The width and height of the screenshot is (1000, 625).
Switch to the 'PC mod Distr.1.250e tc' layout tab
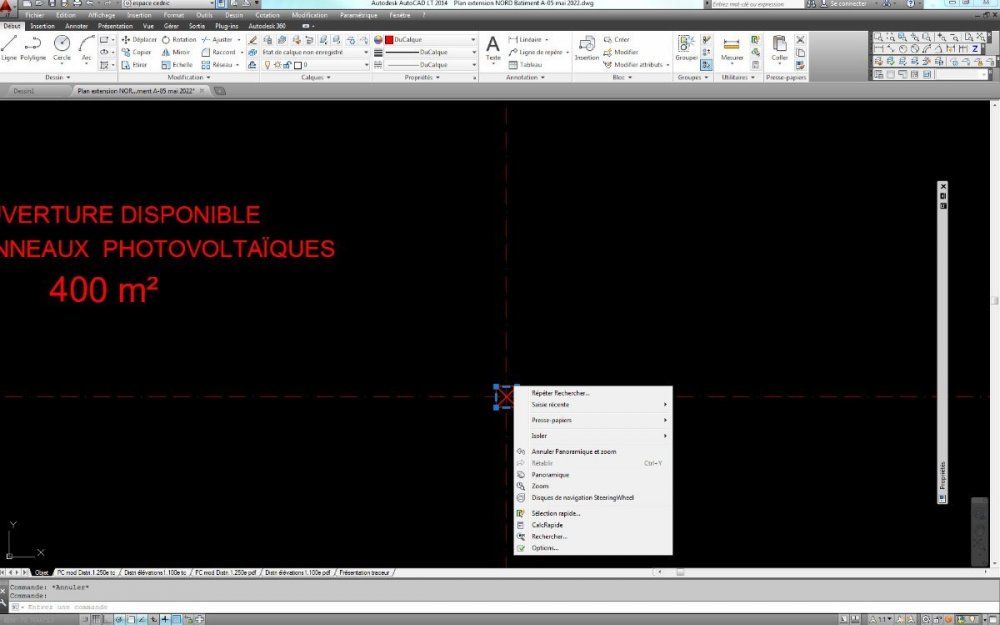pos(86,573)
